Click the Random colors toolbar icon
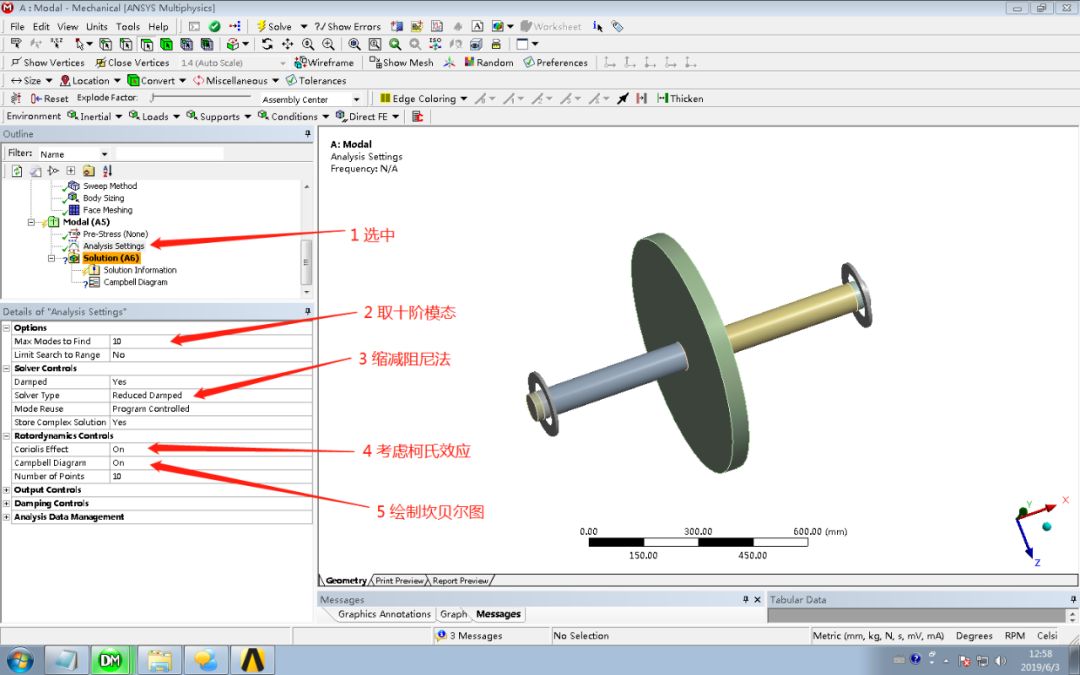Screen dimensions: 1080x675 click(x=470, y=62)
